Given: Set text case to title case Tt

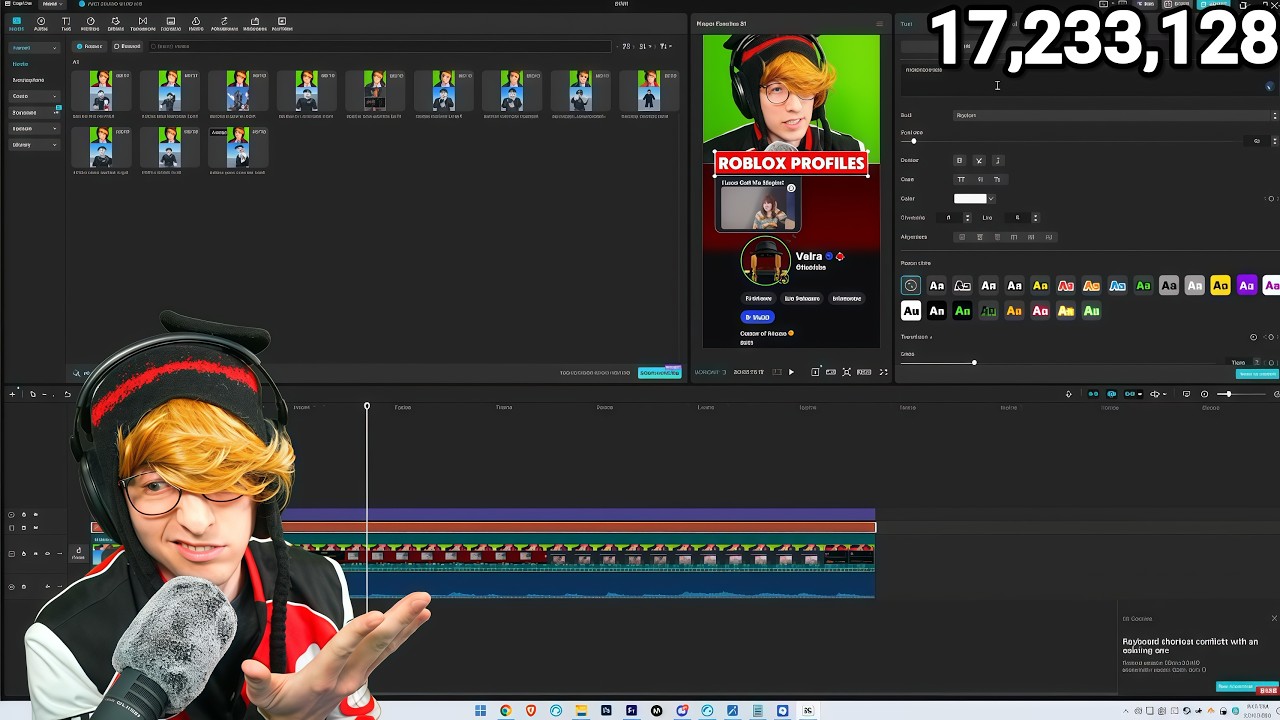Looking at the screenshot, I should [x=997, y=180].
